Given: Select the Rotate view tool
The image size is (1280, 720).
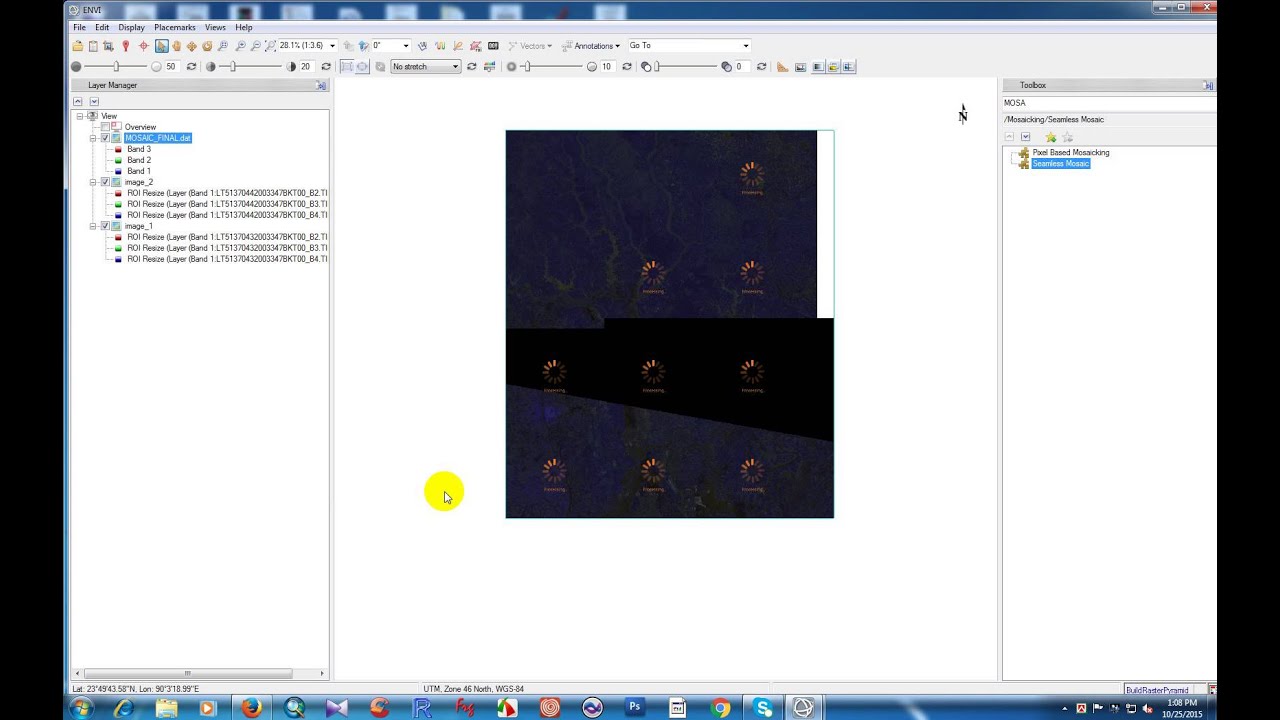Looking at the screenshot, I should point(207,46).
